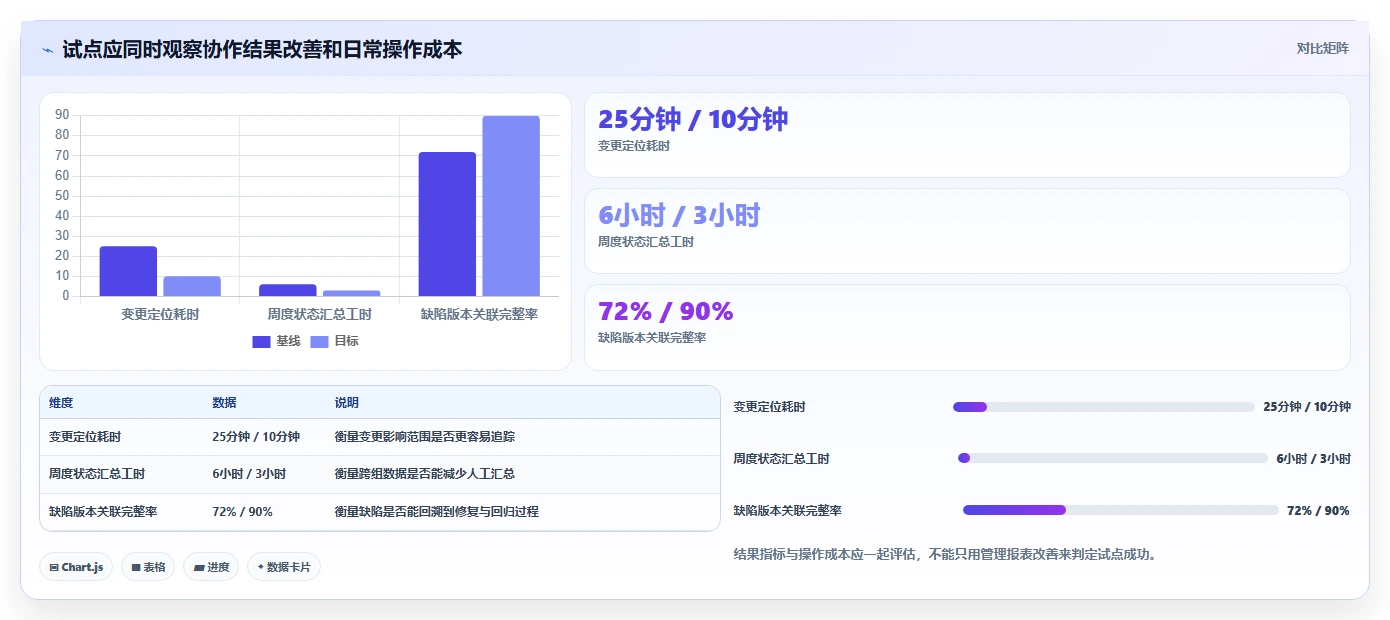Click the 对比矩阵 label in the header
Screen dimensions: 1390x620
coord(1322,48)
